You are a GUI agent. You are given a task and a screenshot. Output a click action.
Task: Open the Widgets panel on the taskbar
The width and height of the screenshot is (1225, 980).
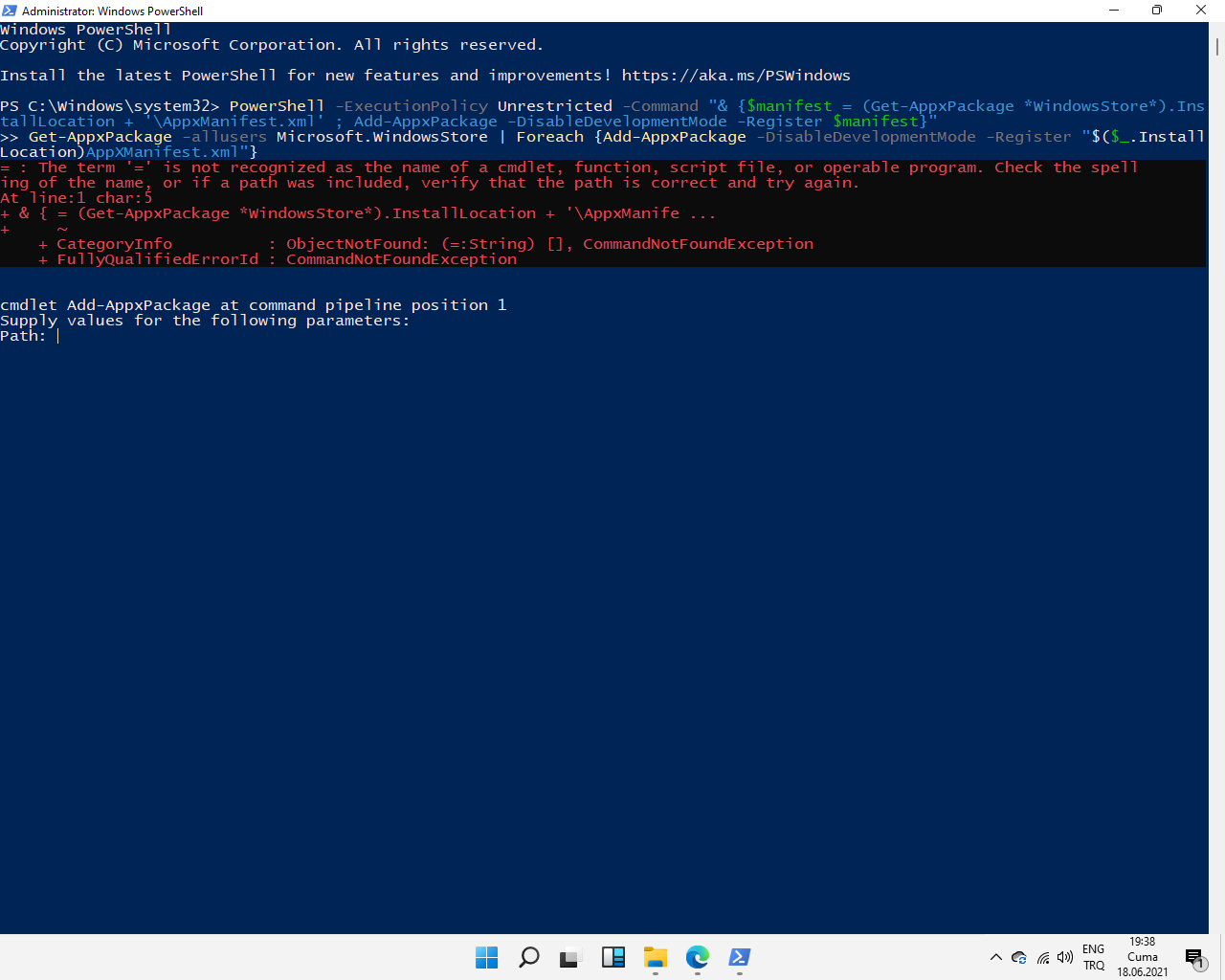pos(613,957)
